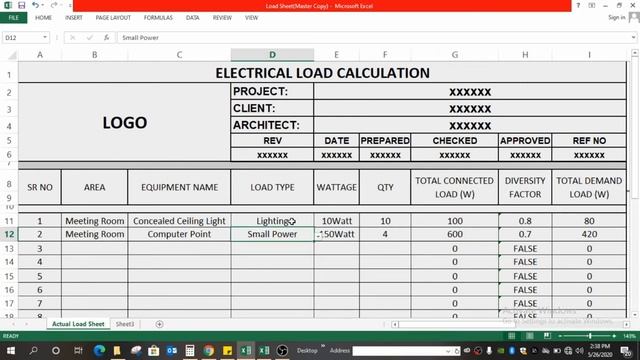This screenshot has height=360, width=640.
Task: Select the 0.8 diversity factor cell
Action: [525, 221]
